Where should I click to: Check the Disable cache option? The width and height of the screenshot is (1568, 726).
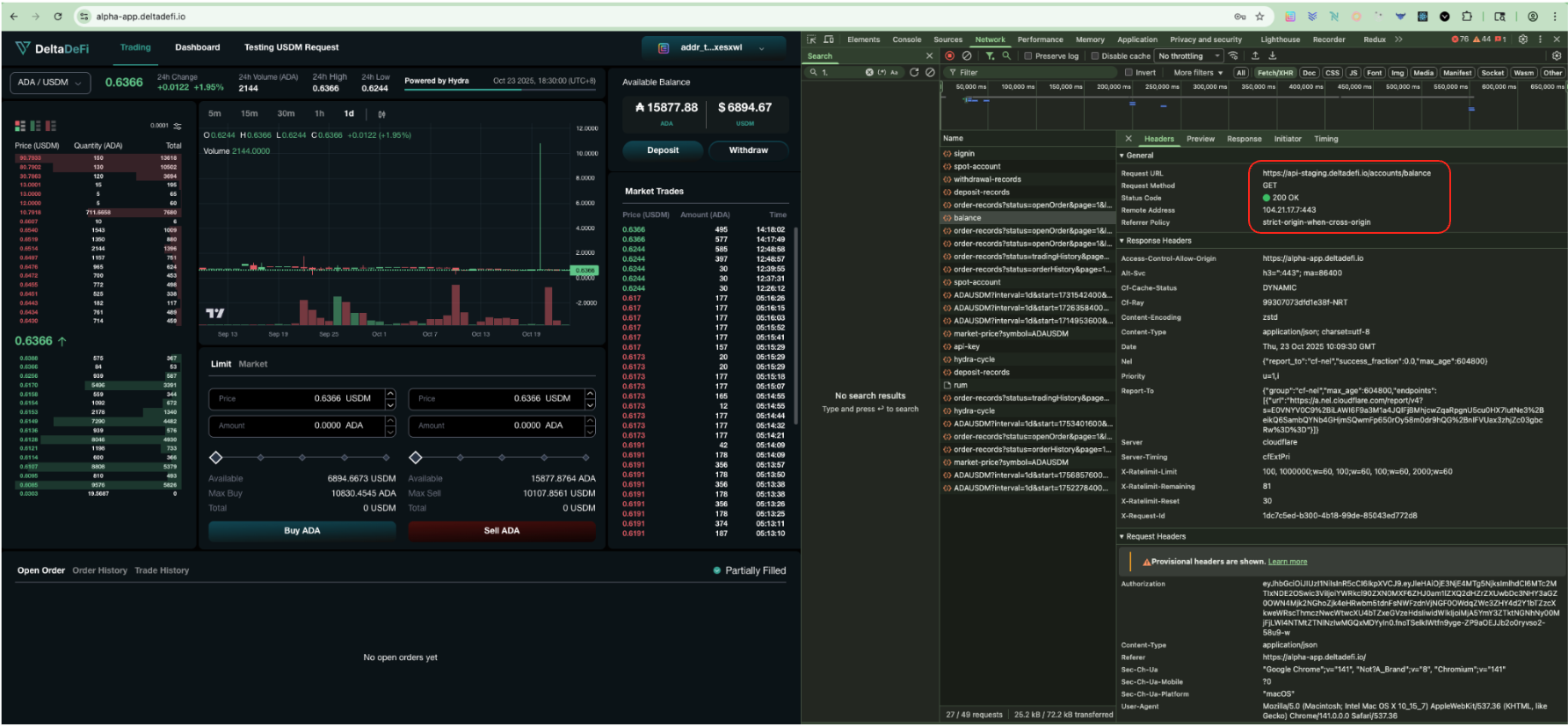[x=1094, y=56]
